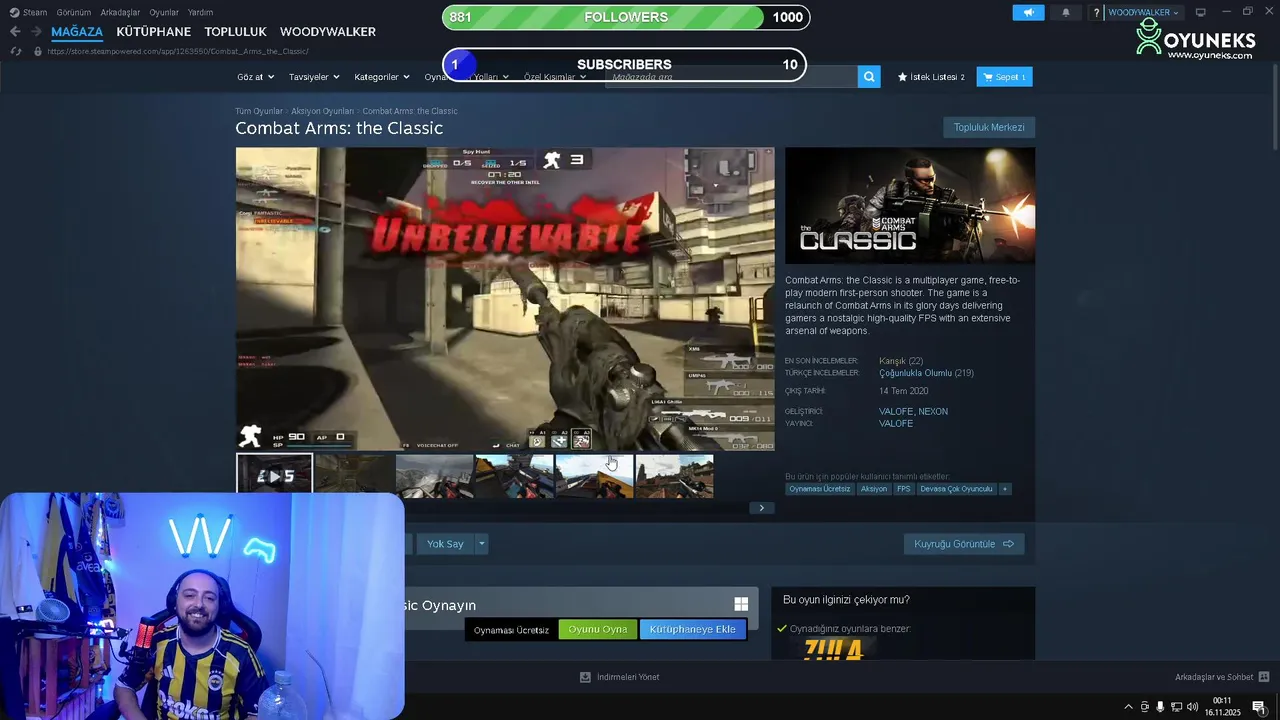Advance the screenshot strip with right arrow

(761, 508)
